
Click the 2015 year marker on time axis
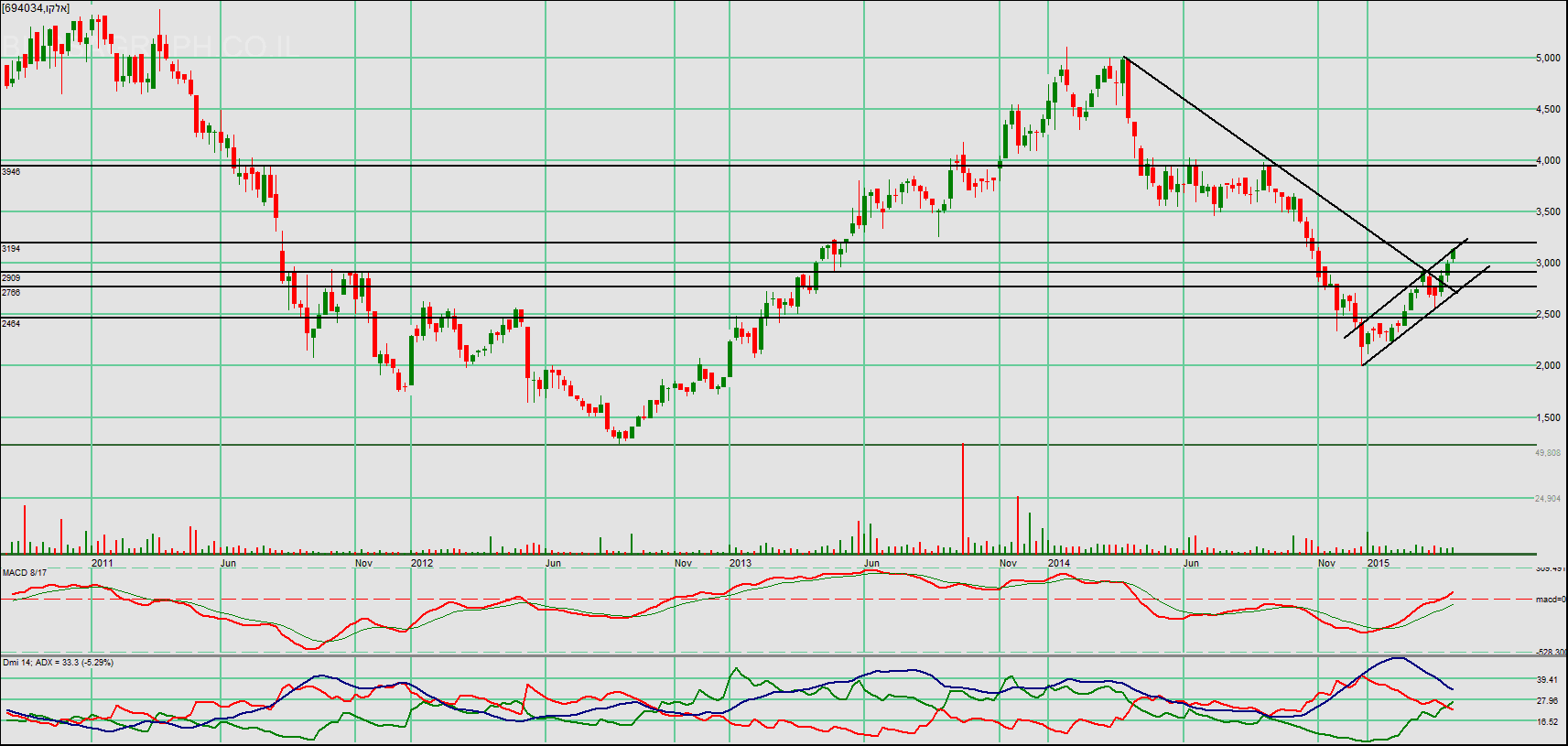[x=1378, y=563]
